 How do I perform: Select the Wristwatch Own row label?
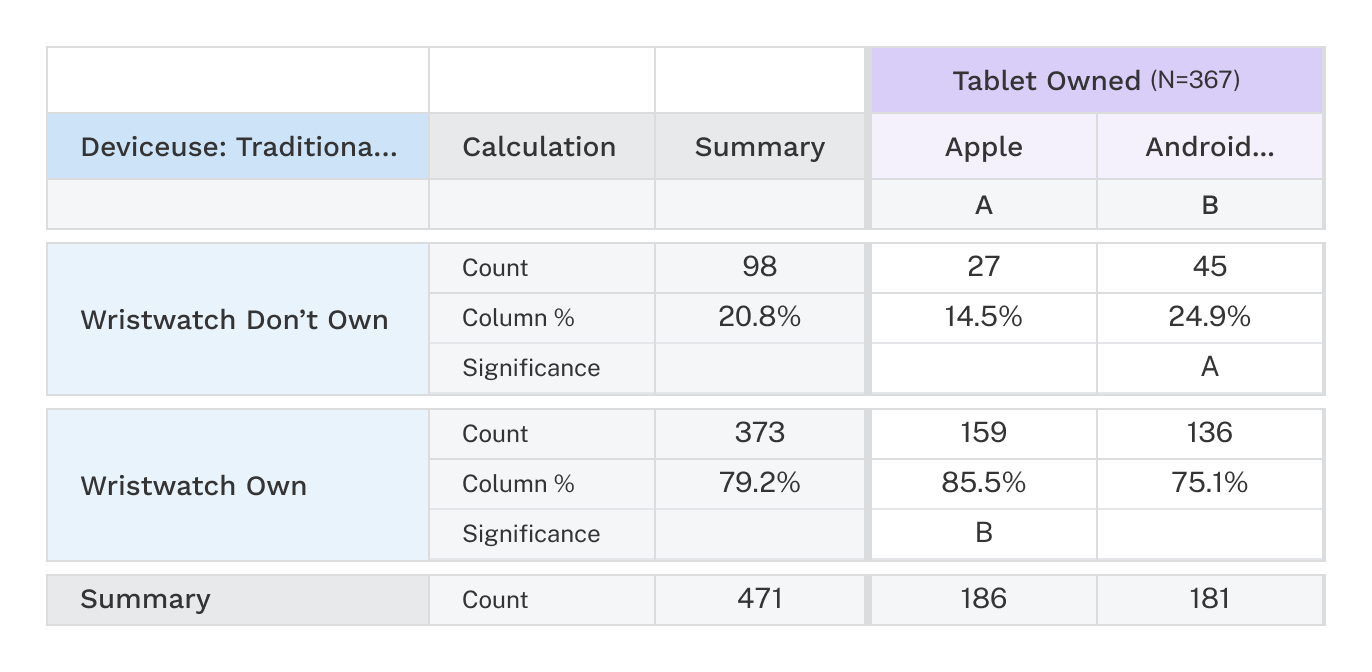point(194,486)
